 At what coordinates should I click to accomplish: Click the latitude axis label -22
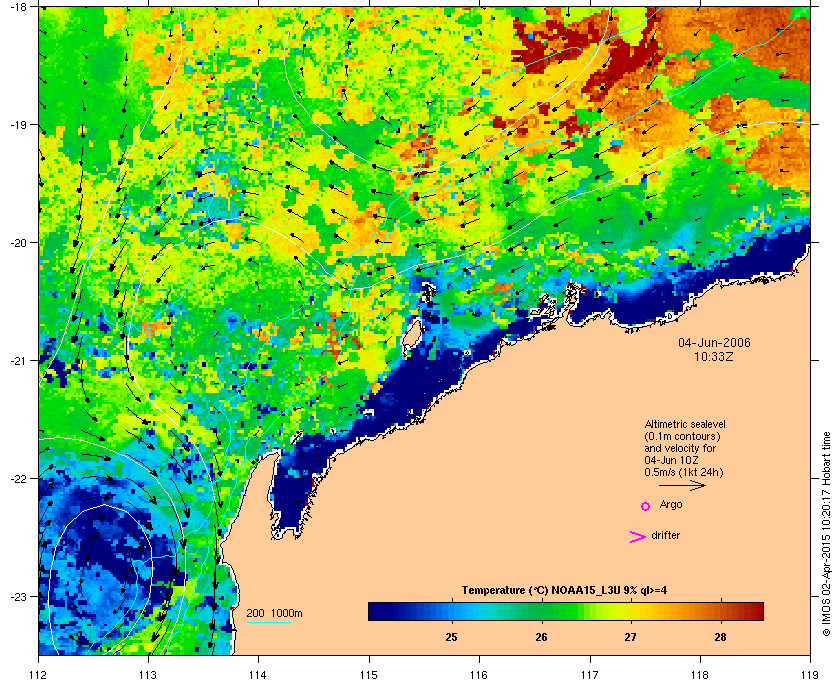click(18, 479)
